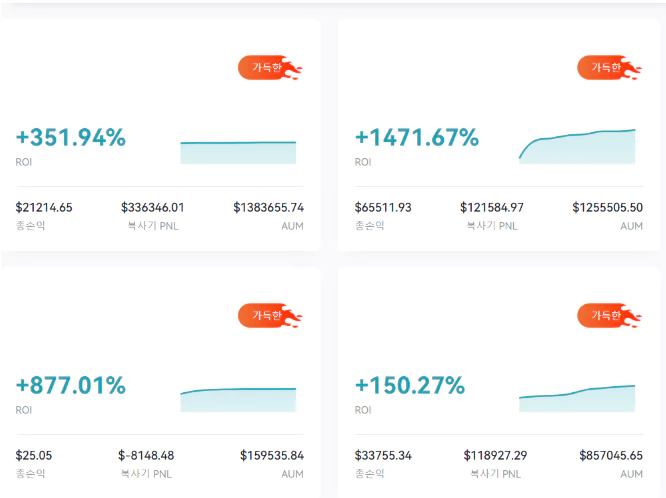Open the ROI chart beside +1471.67%

click(577, 146)
